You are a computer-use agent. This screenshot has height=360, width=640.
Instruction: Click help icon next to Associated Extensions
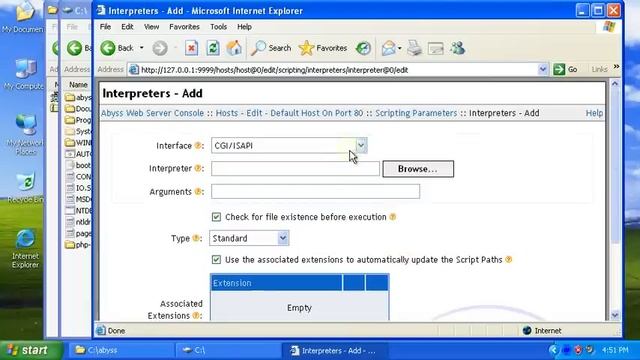click(x=196, y=316)
